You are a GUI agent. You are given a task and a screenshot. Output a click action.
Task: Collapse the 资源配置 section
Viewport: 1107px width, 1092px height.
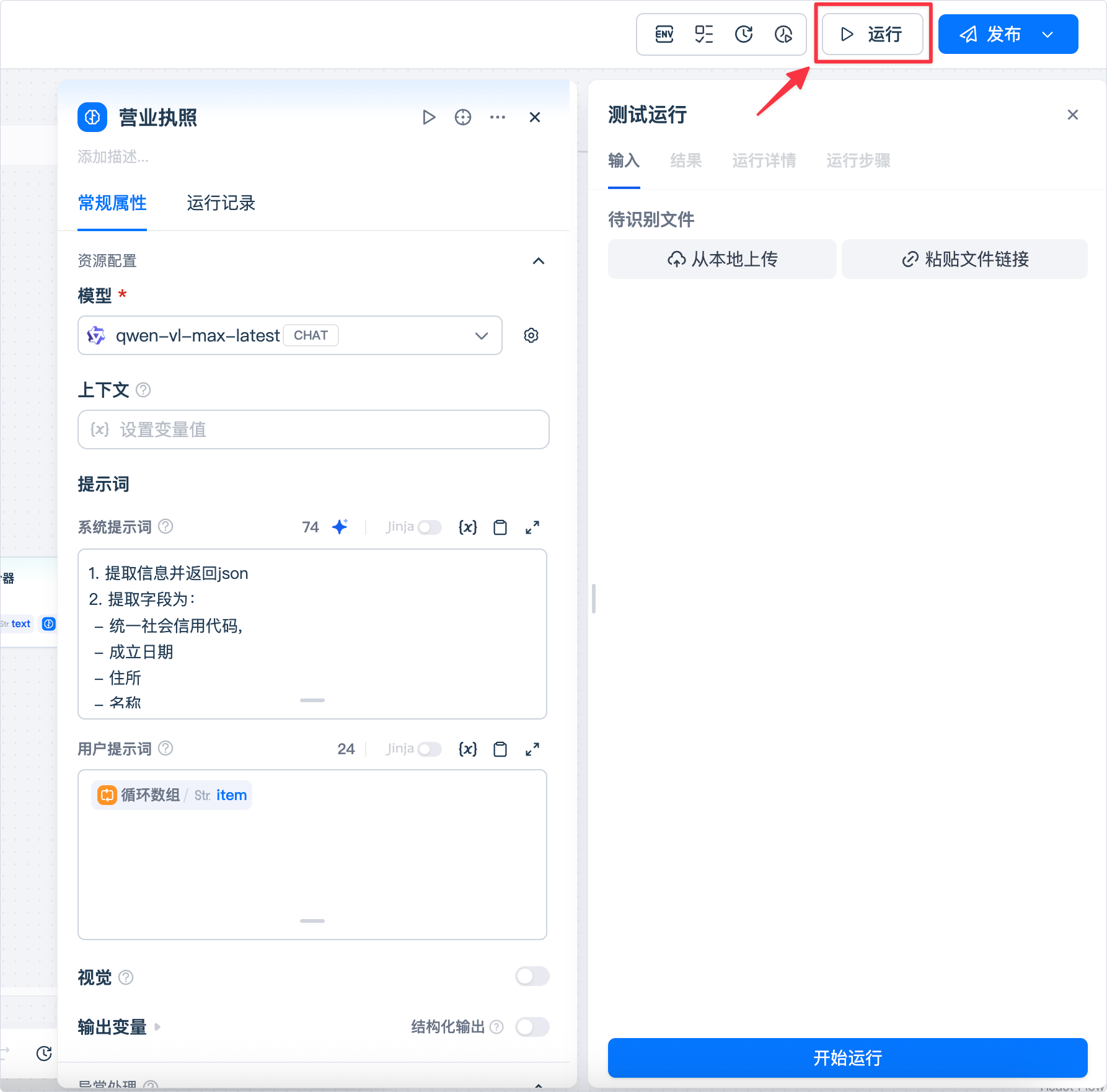click(539, 261)
